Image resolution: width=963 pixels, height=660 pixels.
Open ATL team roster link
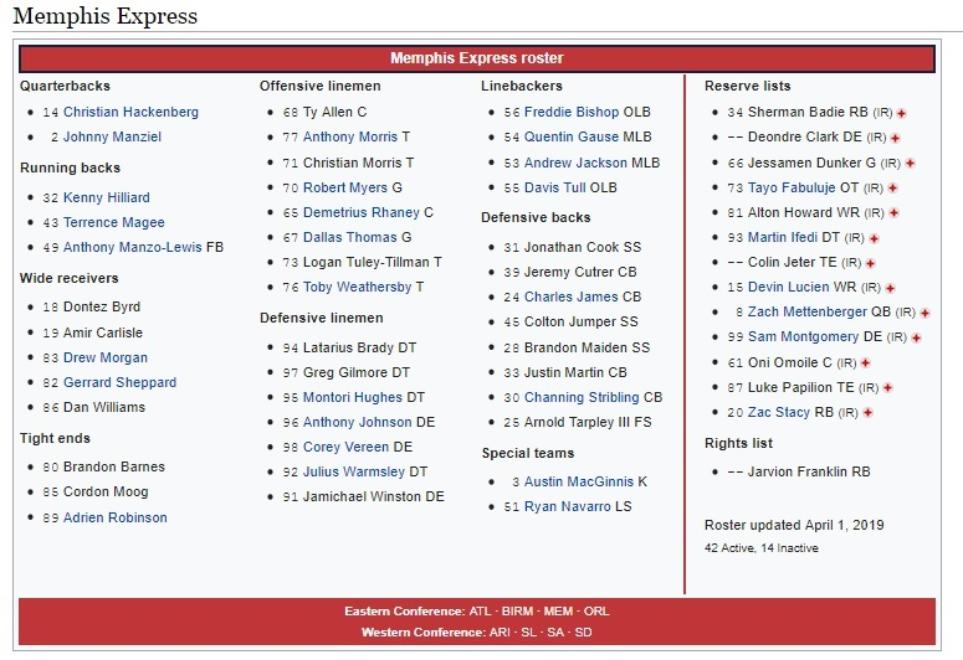480,611
